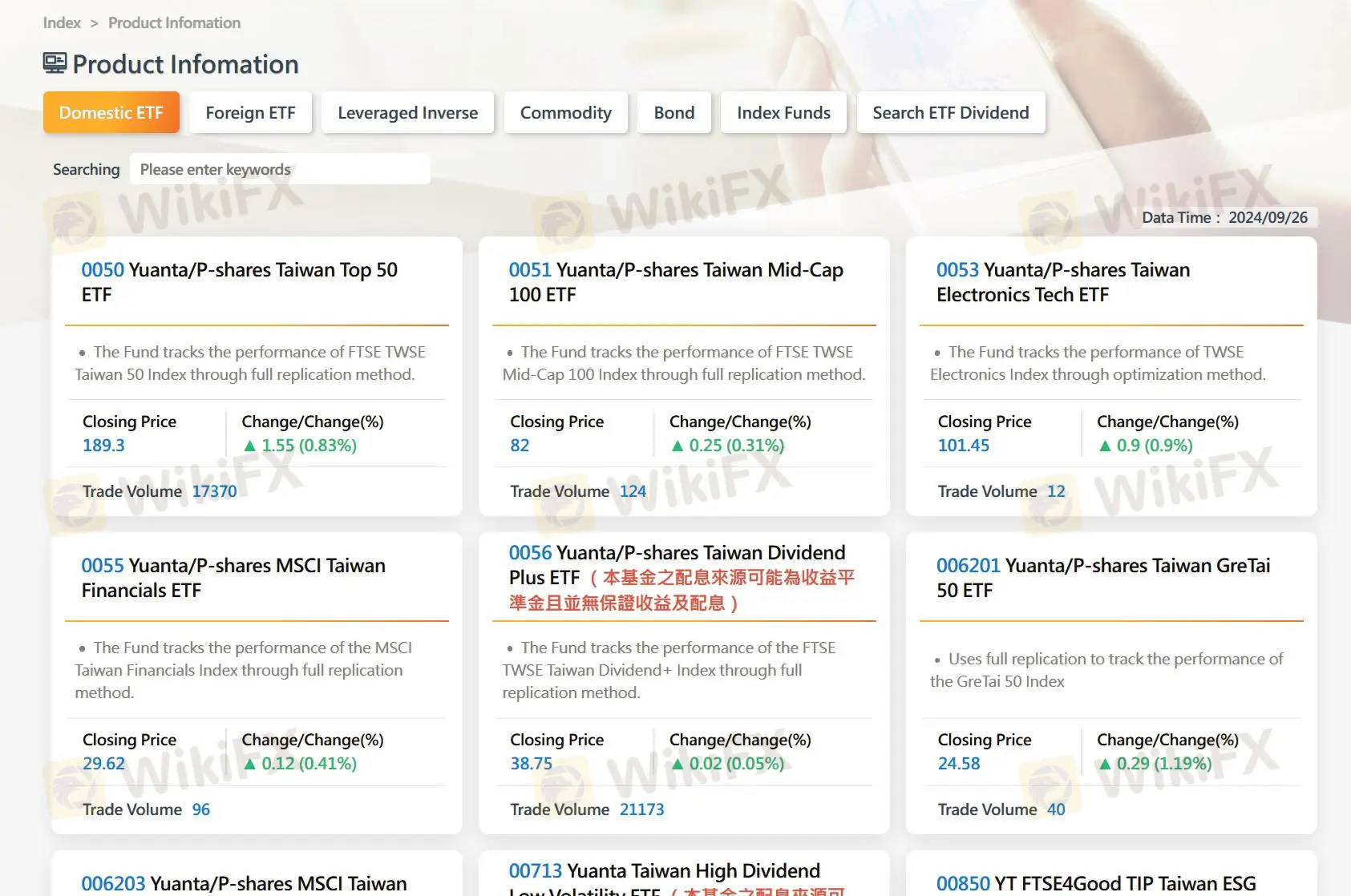Switch to the Foreign ETF tab
Screen dimensions: 1351x896
[250, 112]
